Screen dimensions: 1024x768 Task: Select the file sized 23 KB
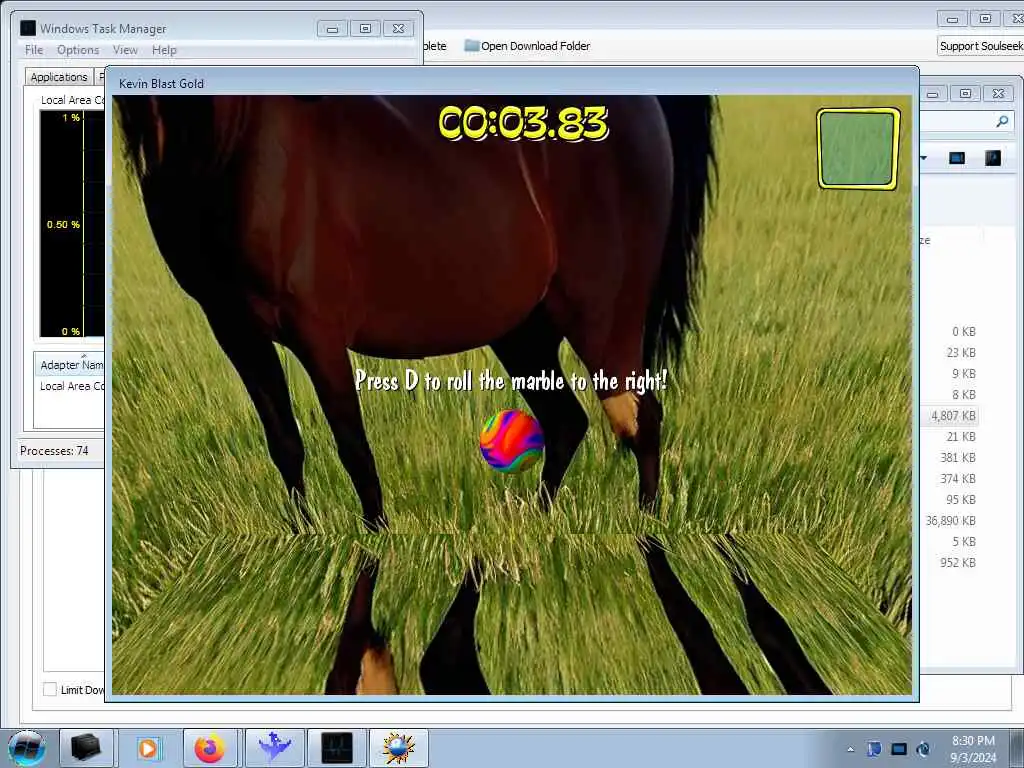click(961, 353)
